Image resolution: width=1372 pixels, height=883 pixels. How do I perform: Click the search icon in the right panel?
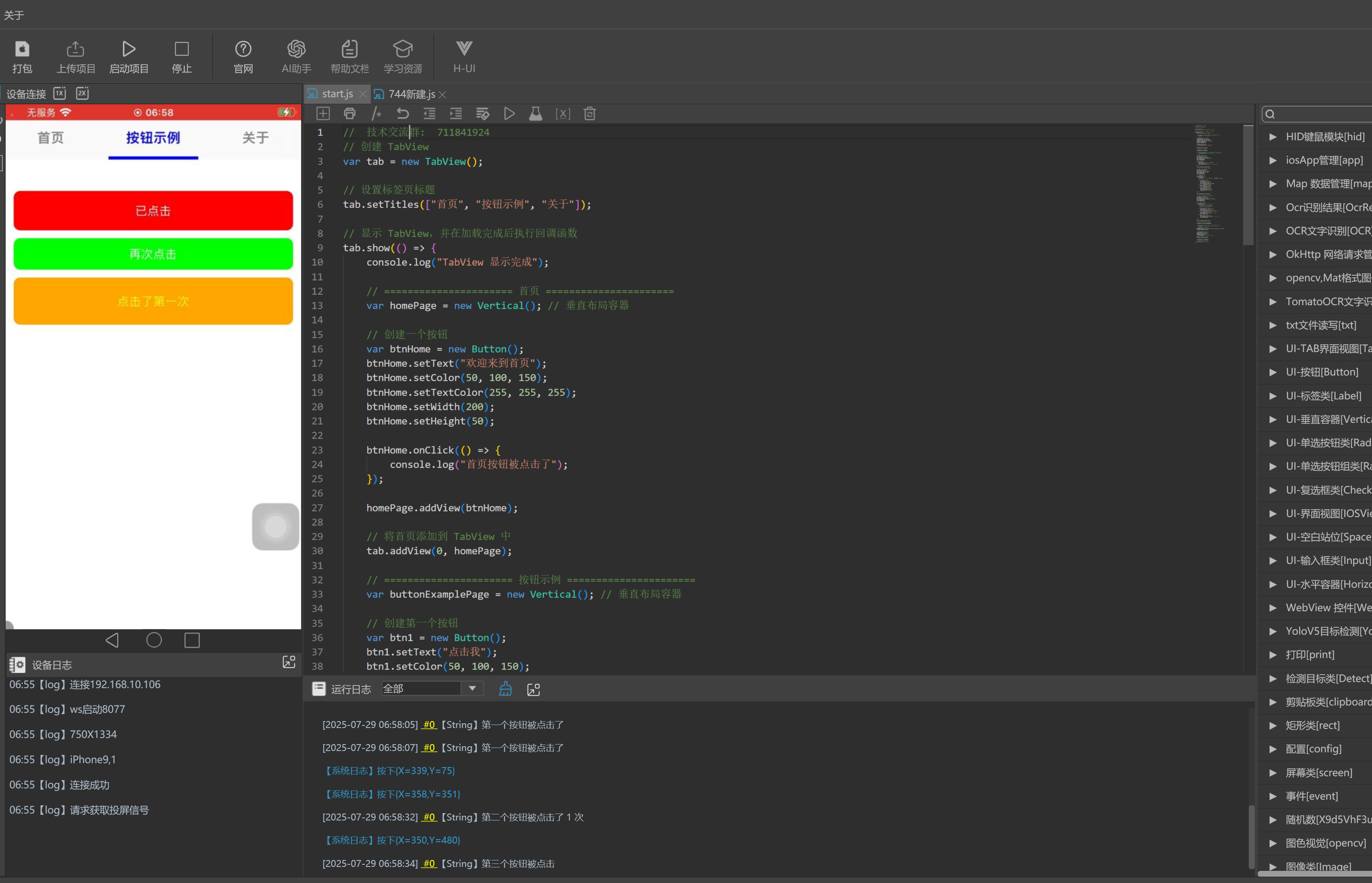click(x=1270, y=114)
